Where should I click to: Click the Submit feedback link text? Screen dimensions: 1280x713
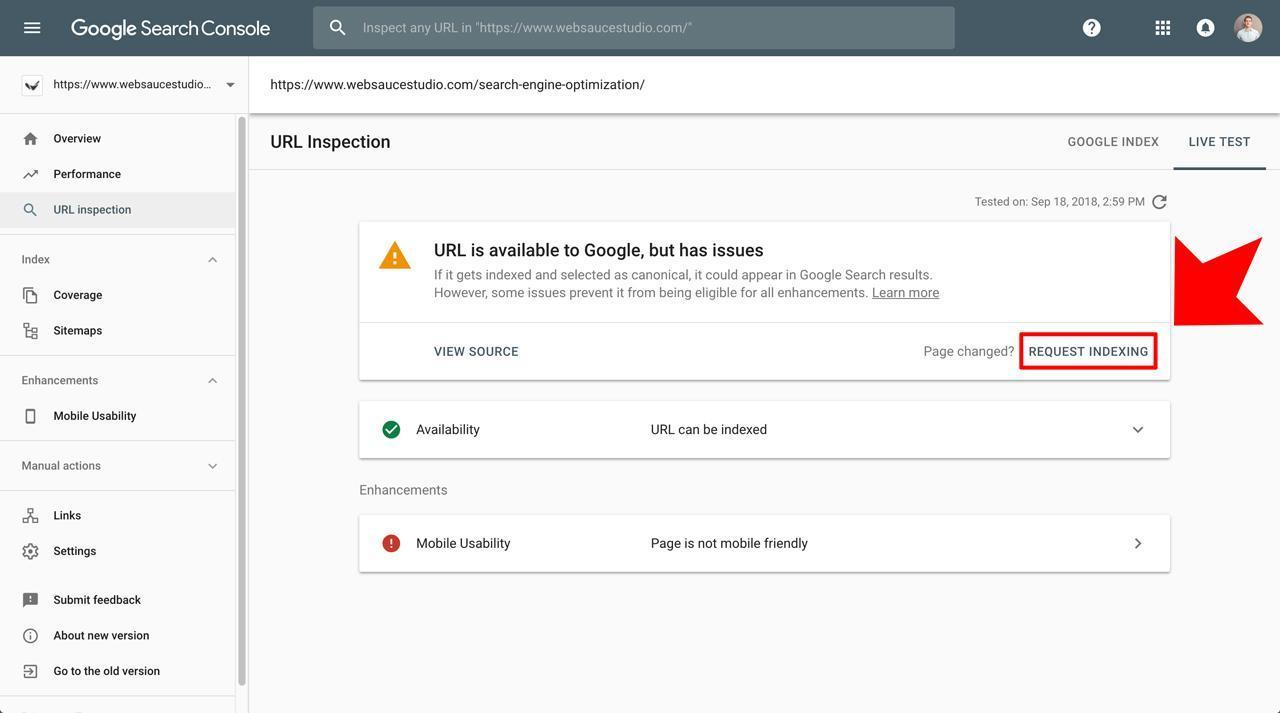point(97,600)
